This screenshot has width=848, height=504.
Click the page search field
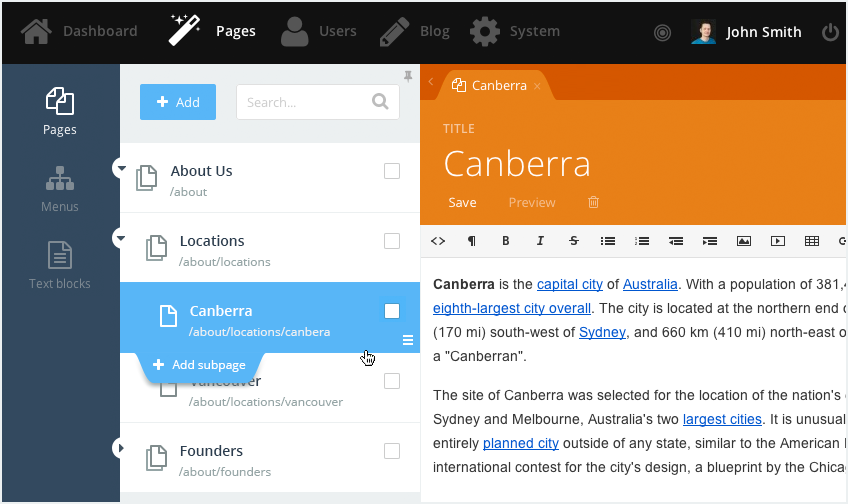(x=305, y=102)
